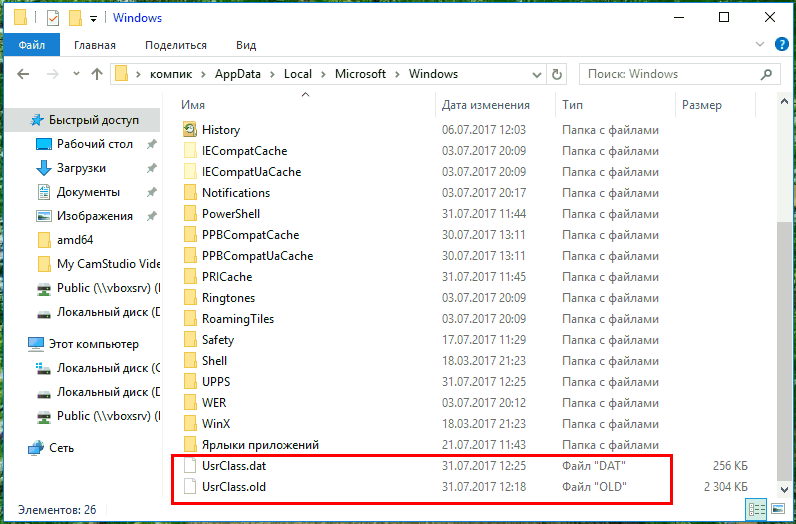Viewport: 796px width, 524px height.
Task: Switch to details view layout icon
Action: tap(757, 509)
